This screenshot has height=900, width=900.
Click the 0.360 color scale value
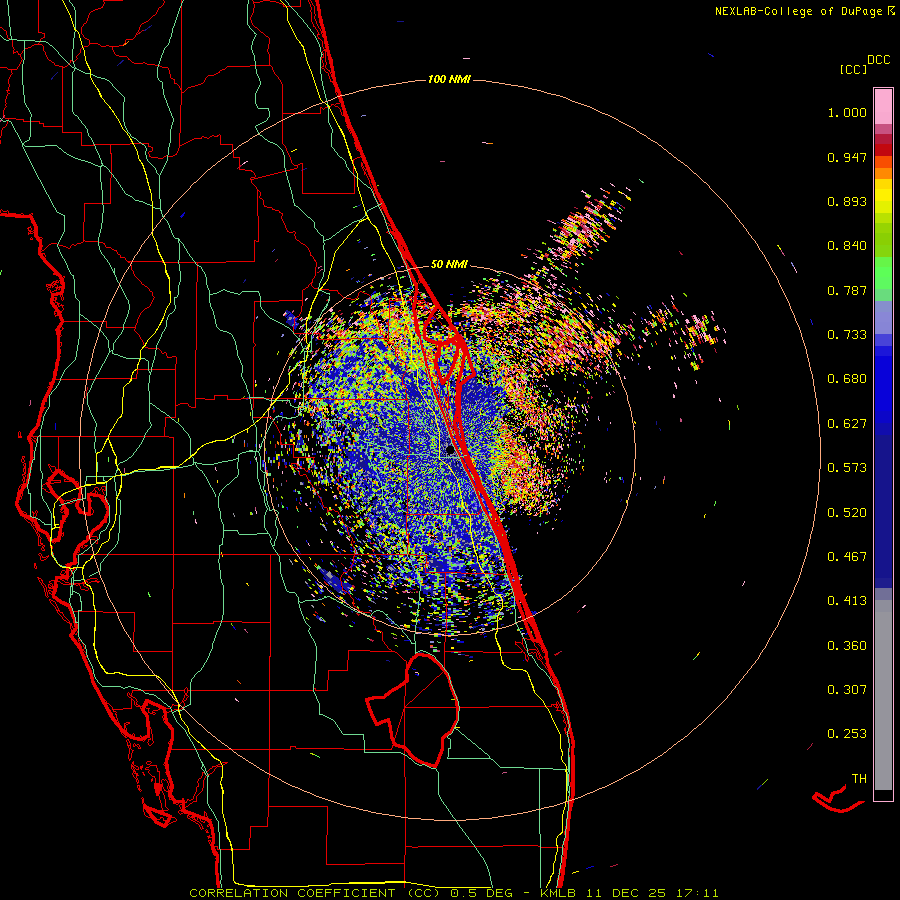pyautogui.click(x=847, y=646)
